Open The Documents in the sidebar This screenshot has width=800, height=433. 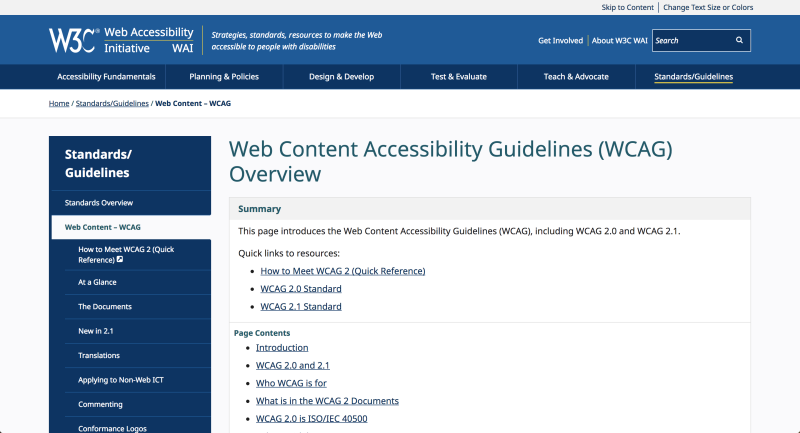[138, 307]
